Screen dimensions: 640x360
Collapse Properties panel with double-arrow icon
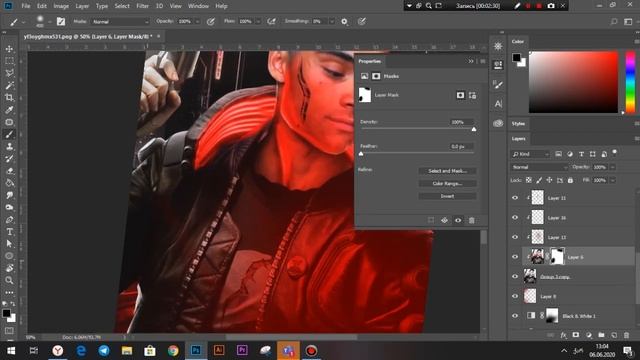point(471,61)
